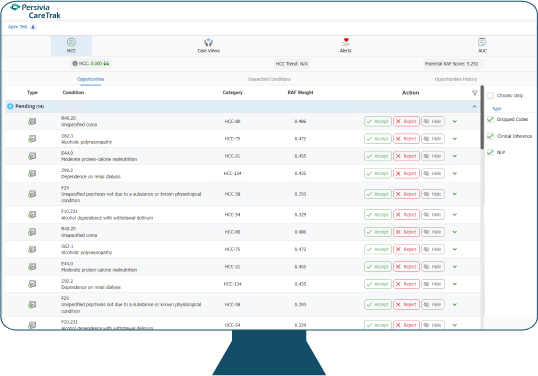Collapse the Pending section chevron

click(x=474, y=106)
